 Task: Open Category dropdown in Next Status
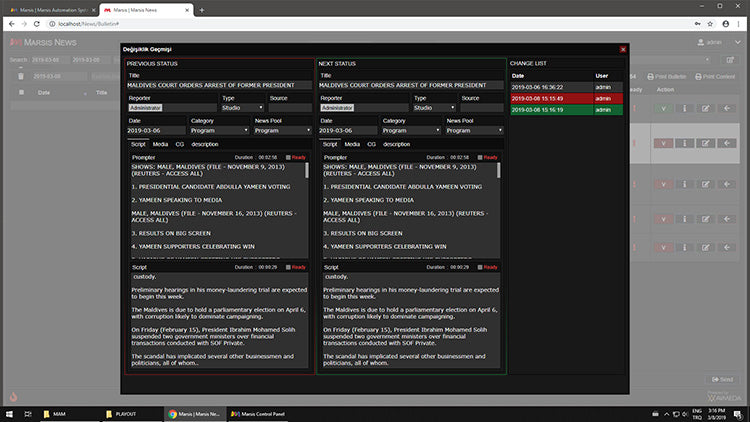coord(412,130)
